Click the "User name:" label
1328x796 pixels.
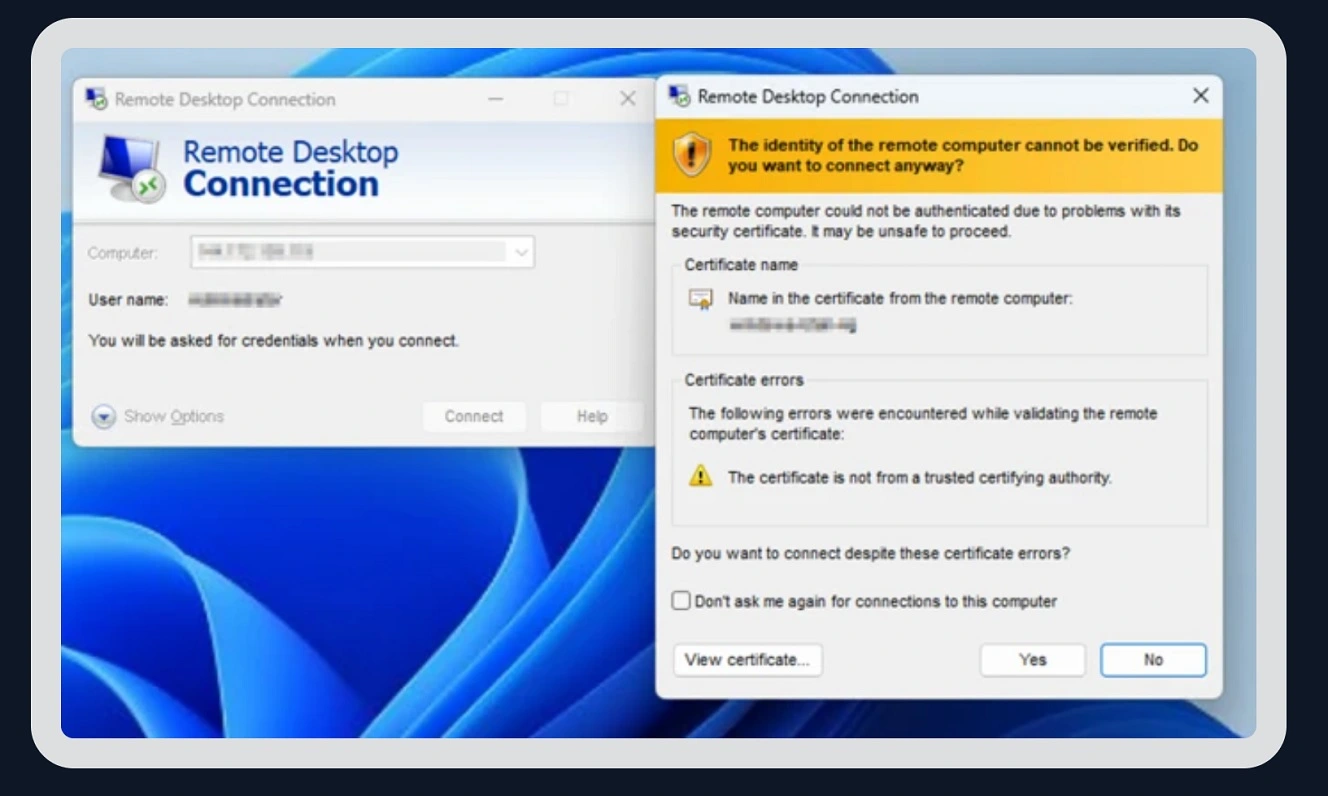coord(128,300)
